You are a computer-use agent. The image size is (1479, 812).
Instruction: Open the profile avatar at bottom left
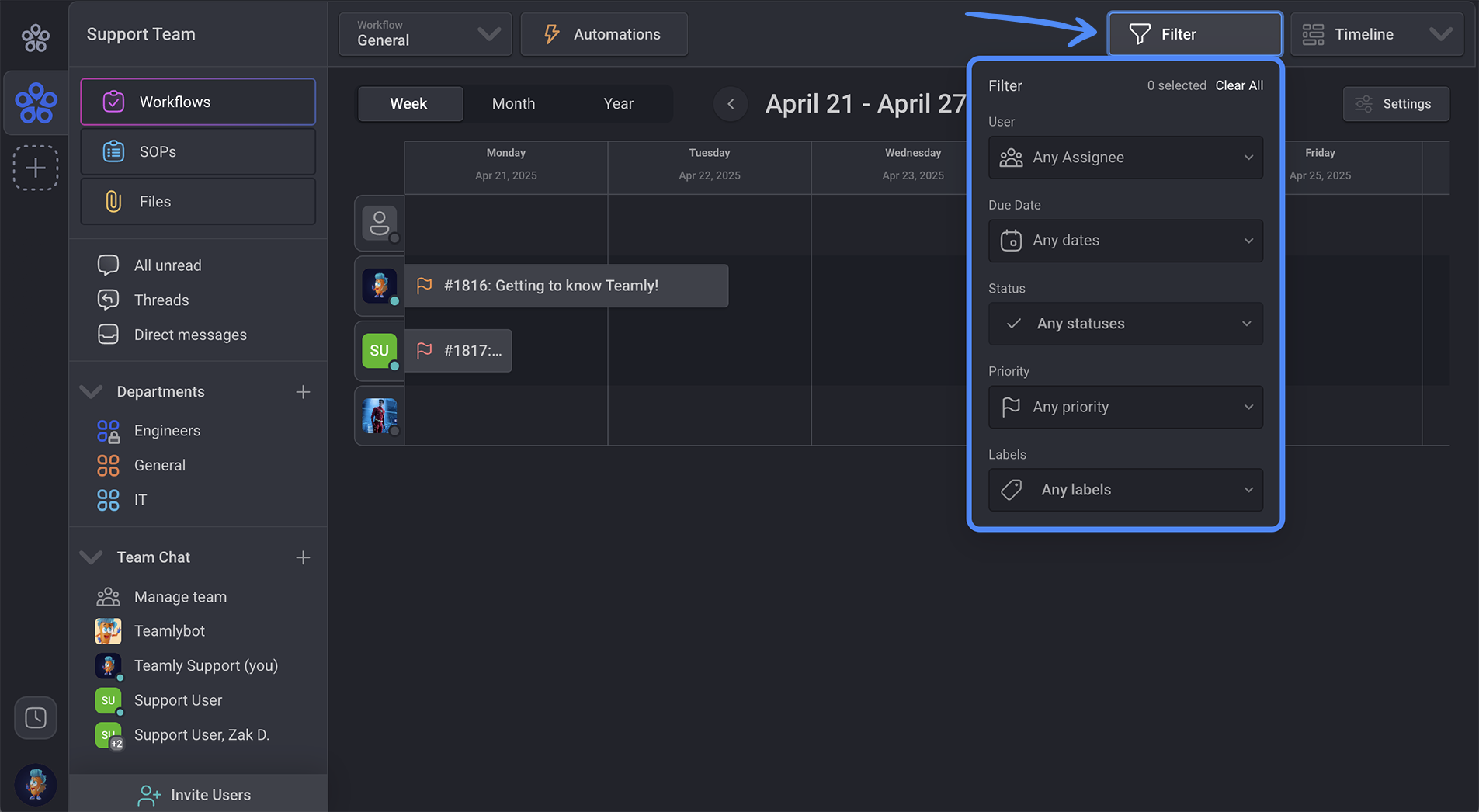coord(36,784)
